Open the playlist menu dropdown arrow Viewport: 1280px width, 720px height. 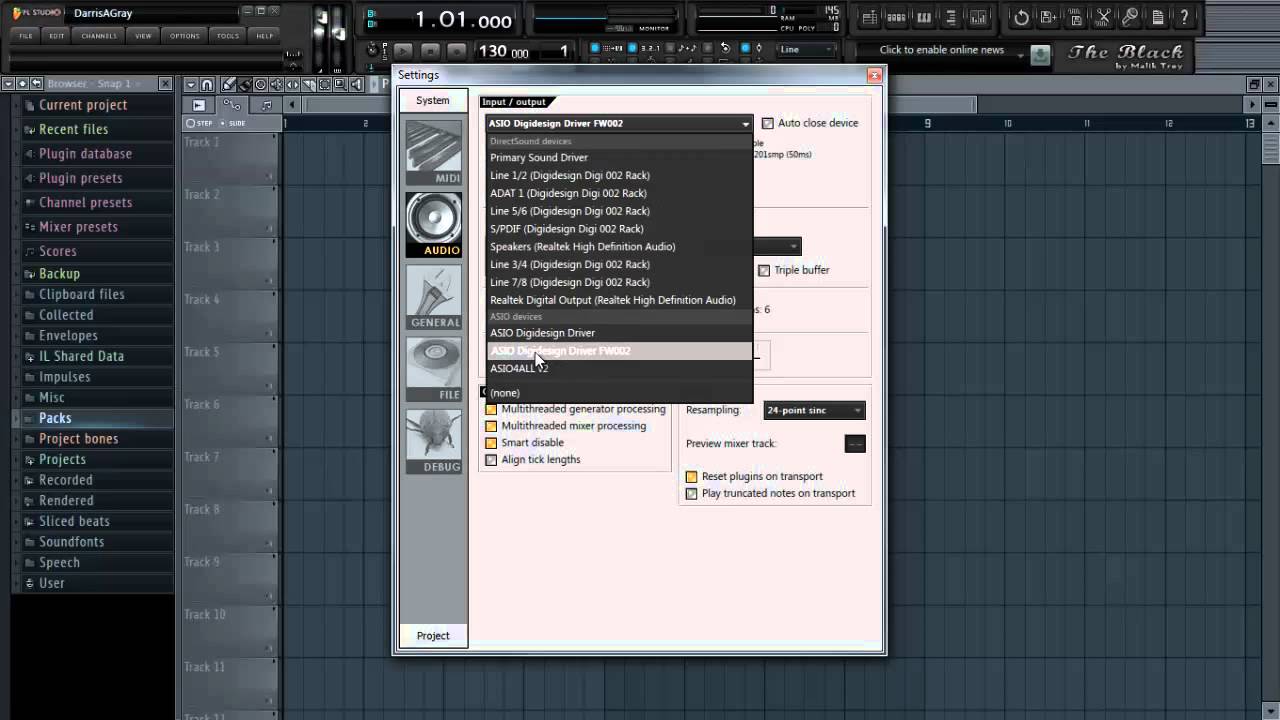(191, 84)
